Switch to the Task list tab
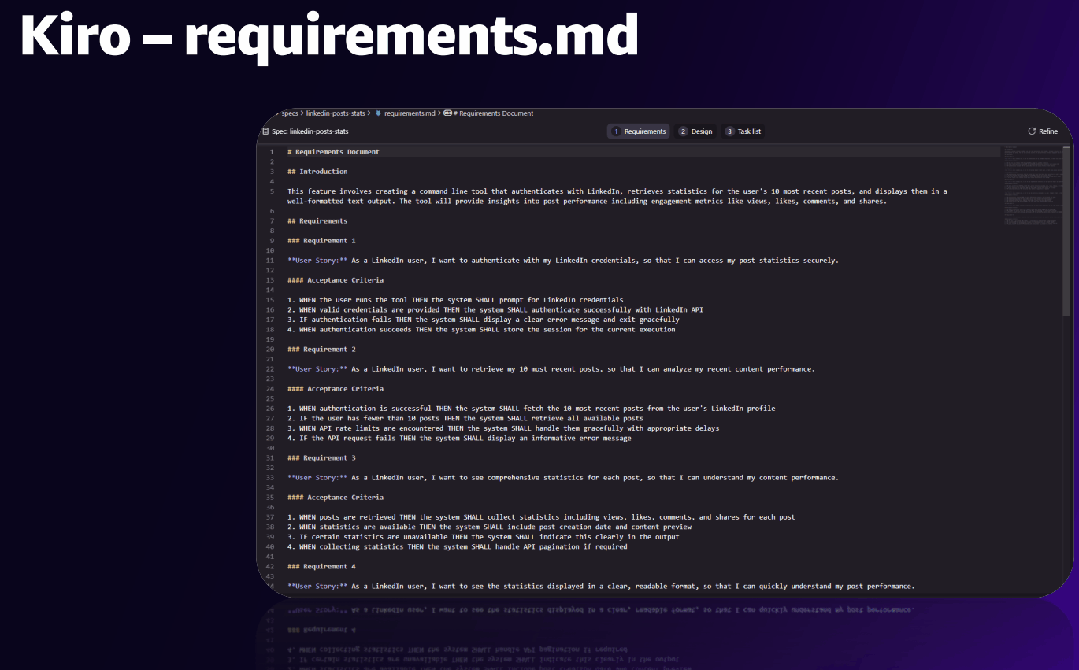This screenshot has height=670, width=1079. point(749,132)
